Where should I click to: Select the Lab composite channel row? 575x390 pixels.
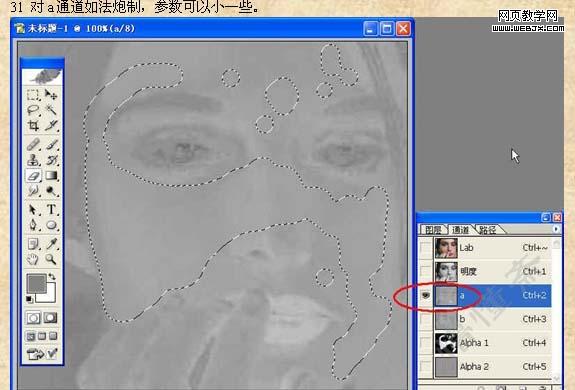click(x=485, y=248)
